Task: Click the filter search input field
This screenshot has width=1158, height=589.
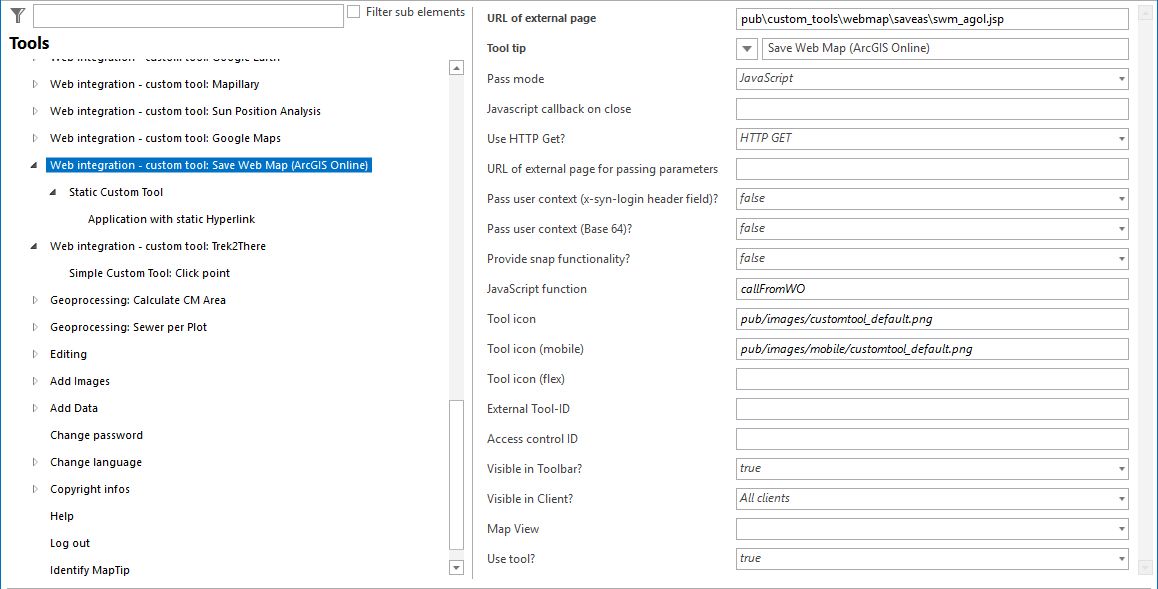Action: coord(188,15)
